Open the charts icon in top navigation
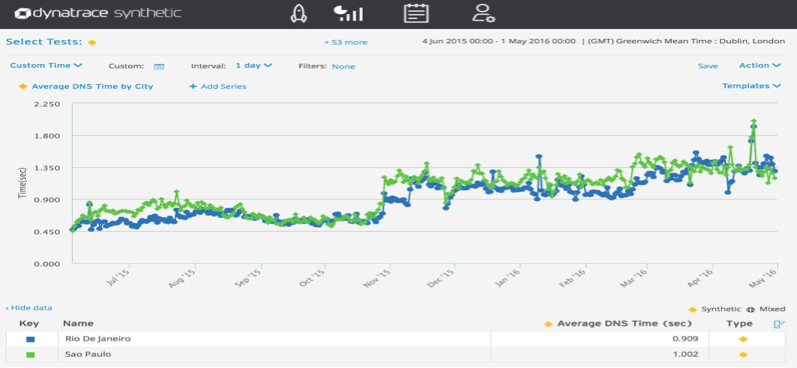This screenshot has height=368, width=797. tap(348, 14)
